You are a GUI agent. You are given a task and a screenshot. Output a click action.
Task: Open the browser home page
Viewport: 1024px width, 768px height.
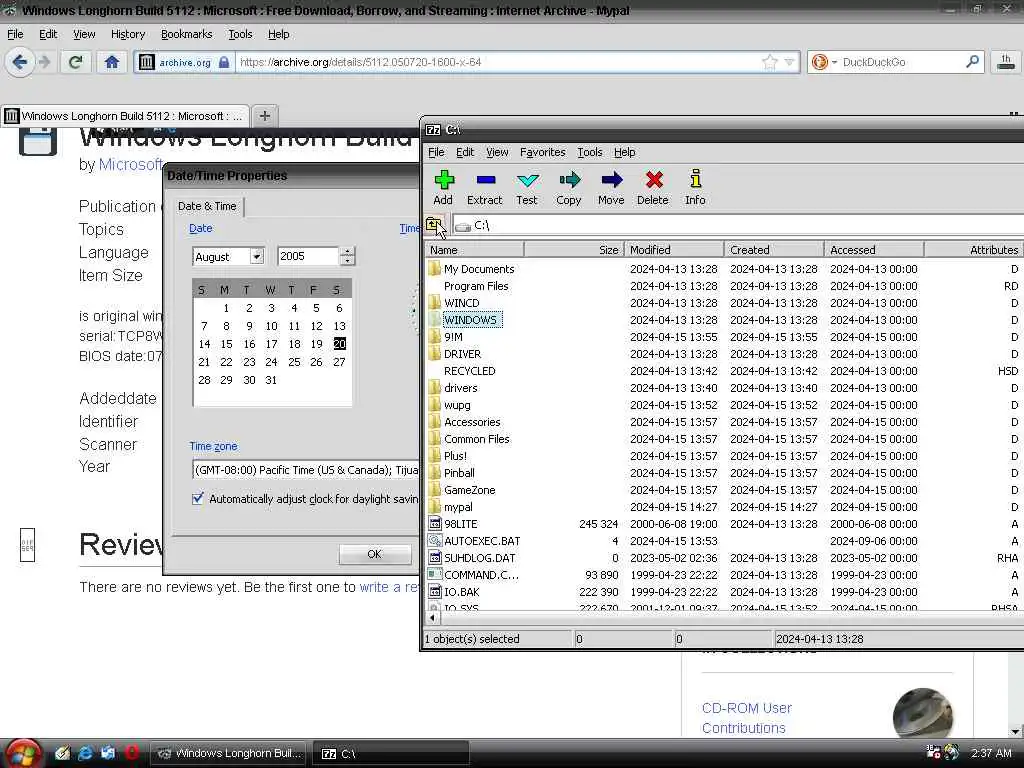(x=112, y=63)
